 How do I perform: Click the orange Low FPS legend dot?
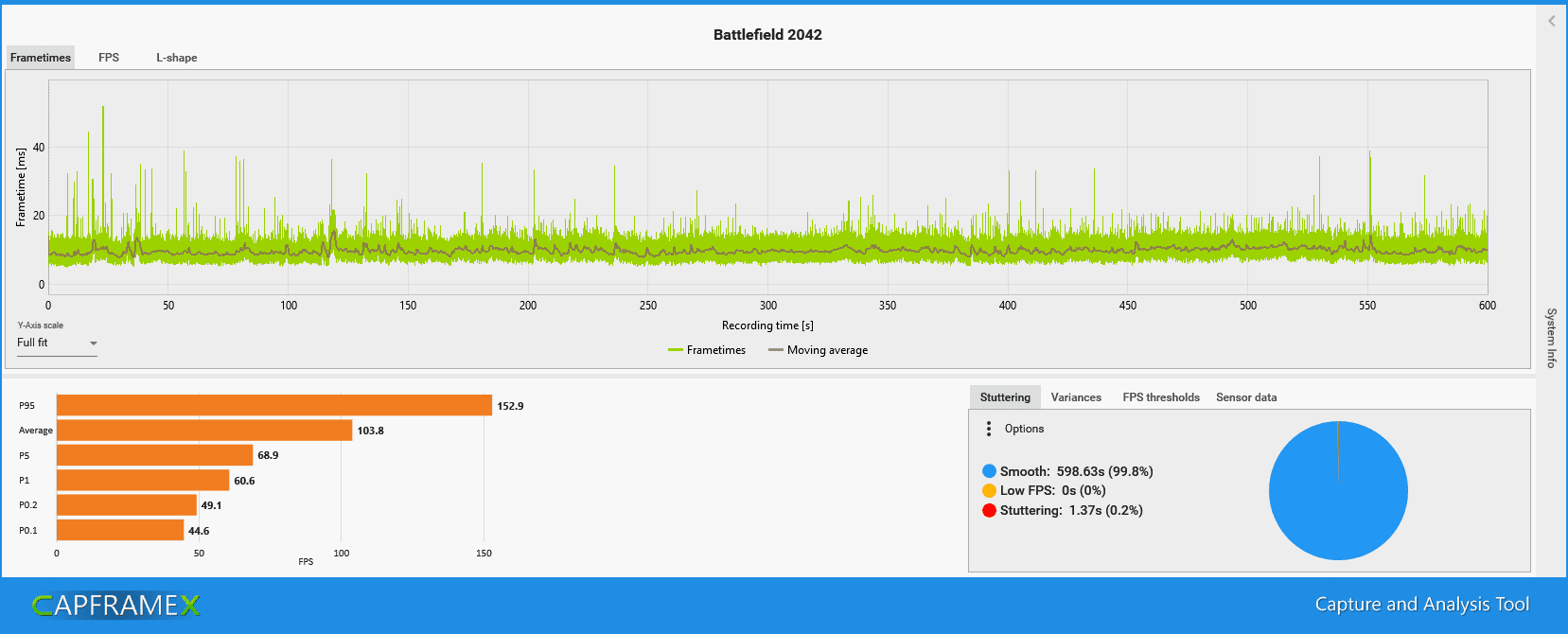989,490
